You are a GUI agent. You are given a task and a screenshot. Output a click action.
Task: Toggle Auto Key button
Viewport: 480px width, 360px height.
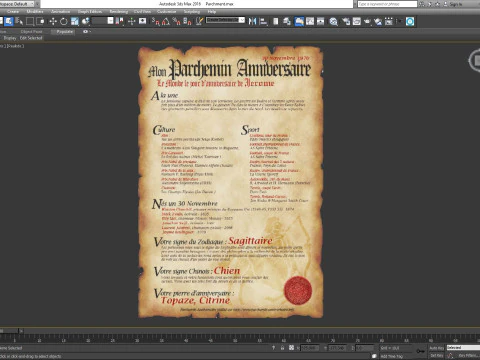point(436,348)
